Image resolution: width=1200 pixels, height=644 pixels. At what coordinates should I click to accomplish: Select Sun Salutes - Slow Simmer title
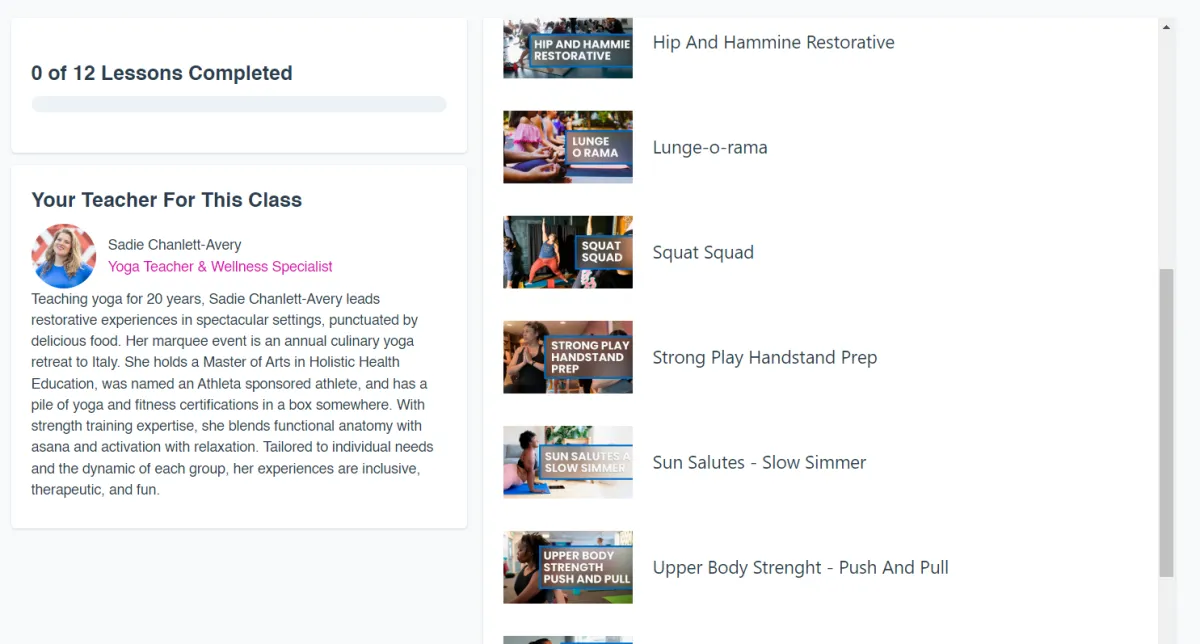(x=759, y=462)
